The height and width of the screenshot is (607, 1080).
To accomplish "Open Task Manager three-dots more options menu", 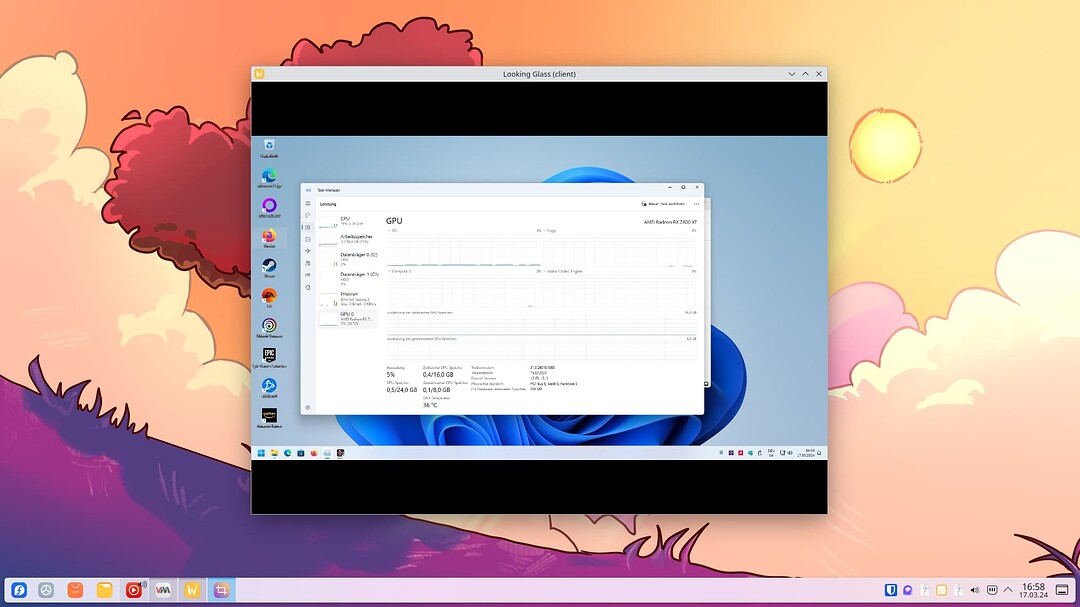I will [x=696, y=204].
